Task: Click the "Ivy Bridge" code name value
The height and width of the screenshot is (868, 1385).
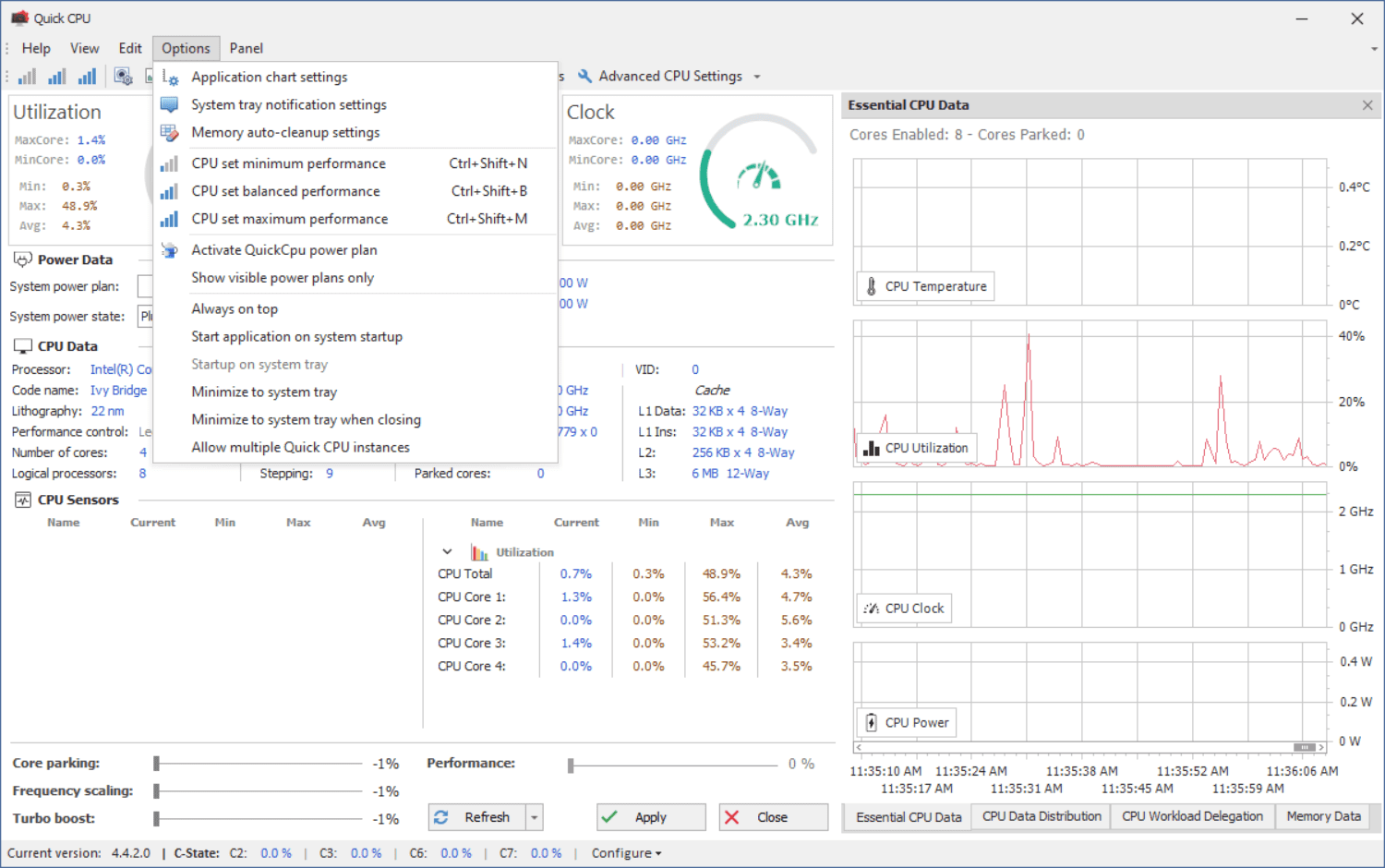Action: 118,391
